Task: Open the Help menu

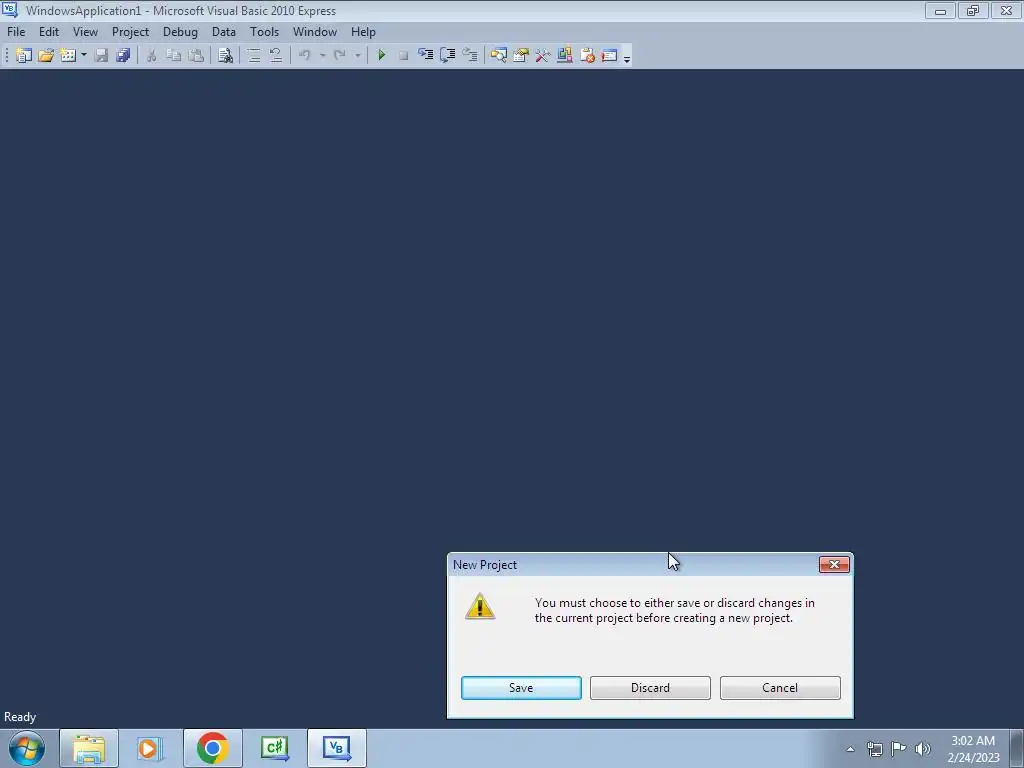Action: point(363,32)
